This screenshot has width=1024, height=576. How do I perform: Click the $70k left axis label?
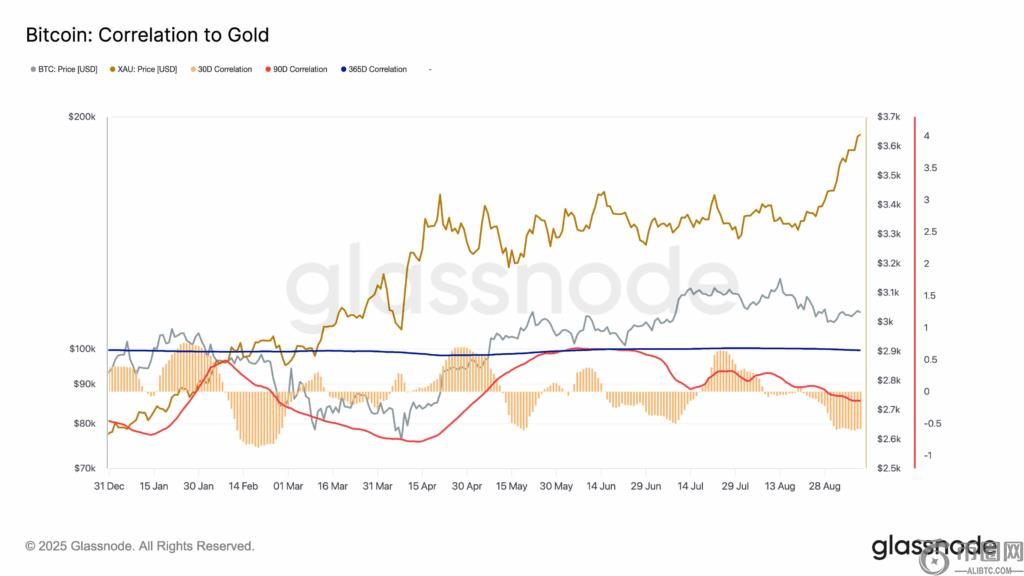[x=83, y=468]
